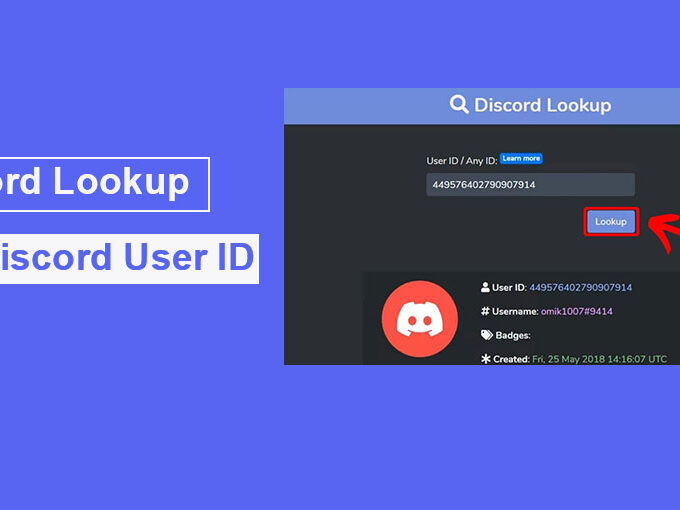Focus the User ID input field

530,185
